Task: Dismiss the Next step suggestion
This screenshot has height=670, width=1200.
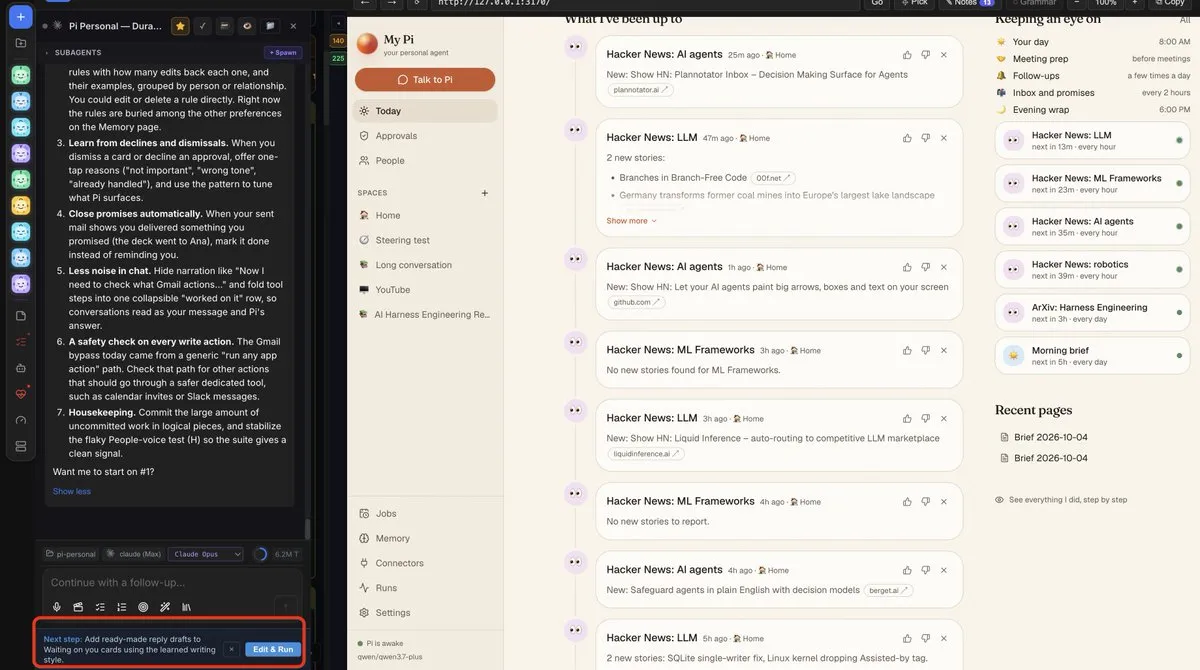Action: [231, 649]
